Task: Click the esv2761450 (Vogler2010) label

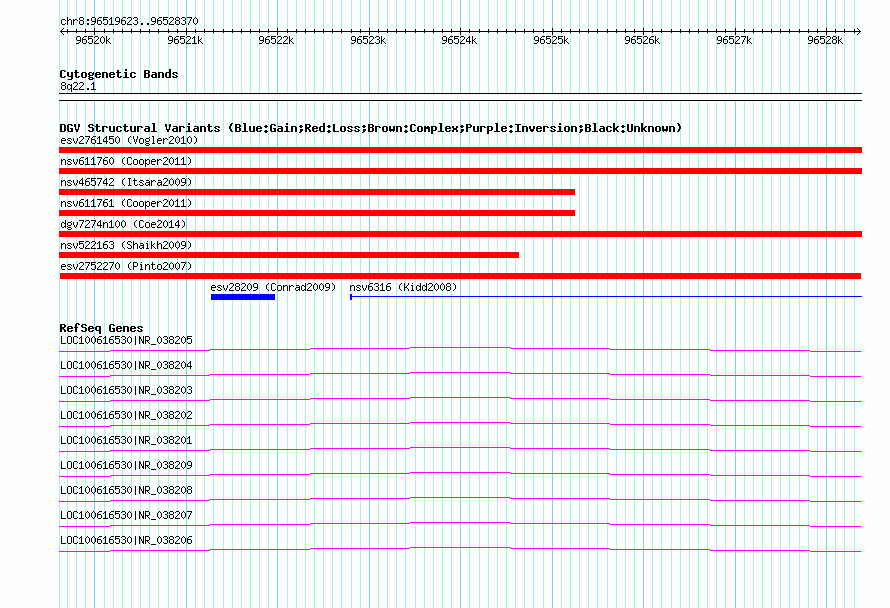Action: (x=129, y=140)
